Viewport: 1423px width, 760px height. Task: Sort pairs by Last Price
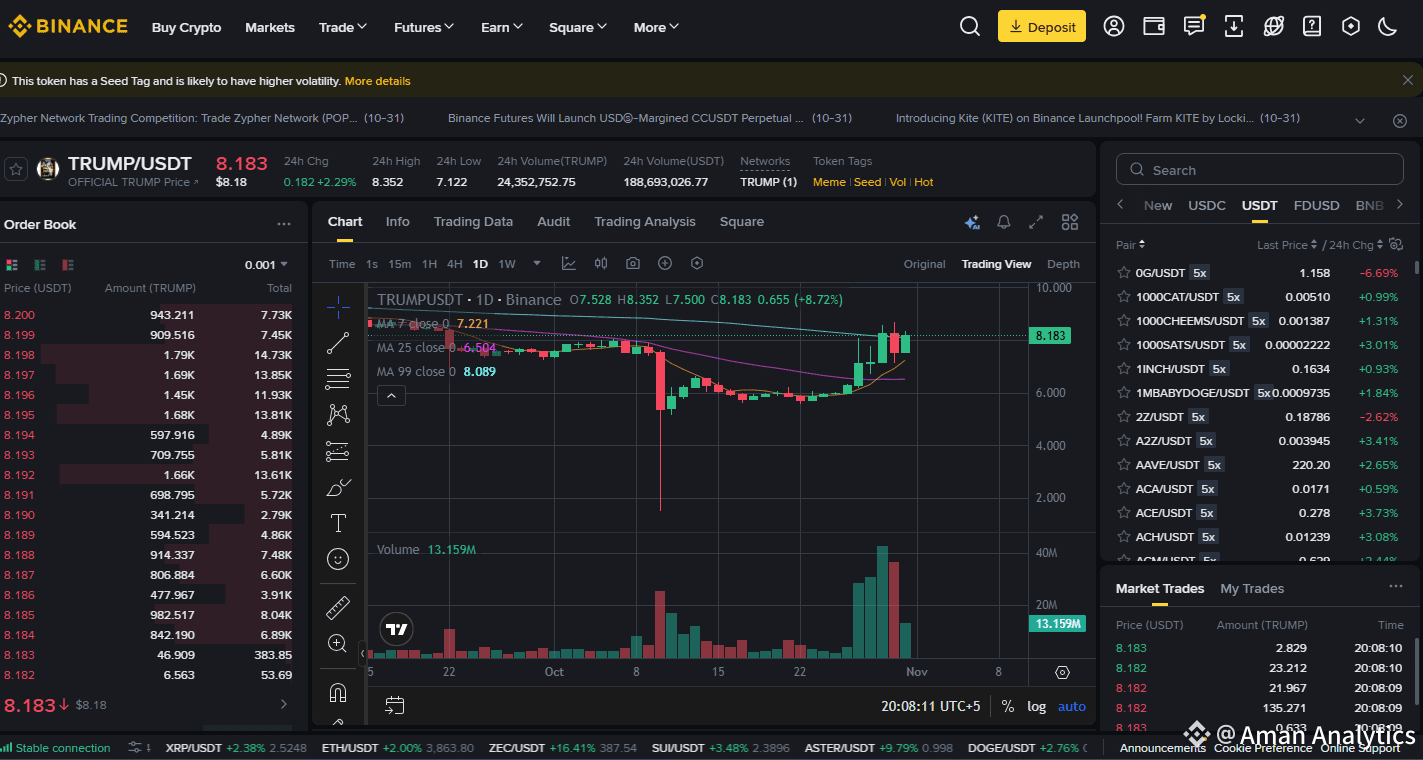pos(1287,245)
